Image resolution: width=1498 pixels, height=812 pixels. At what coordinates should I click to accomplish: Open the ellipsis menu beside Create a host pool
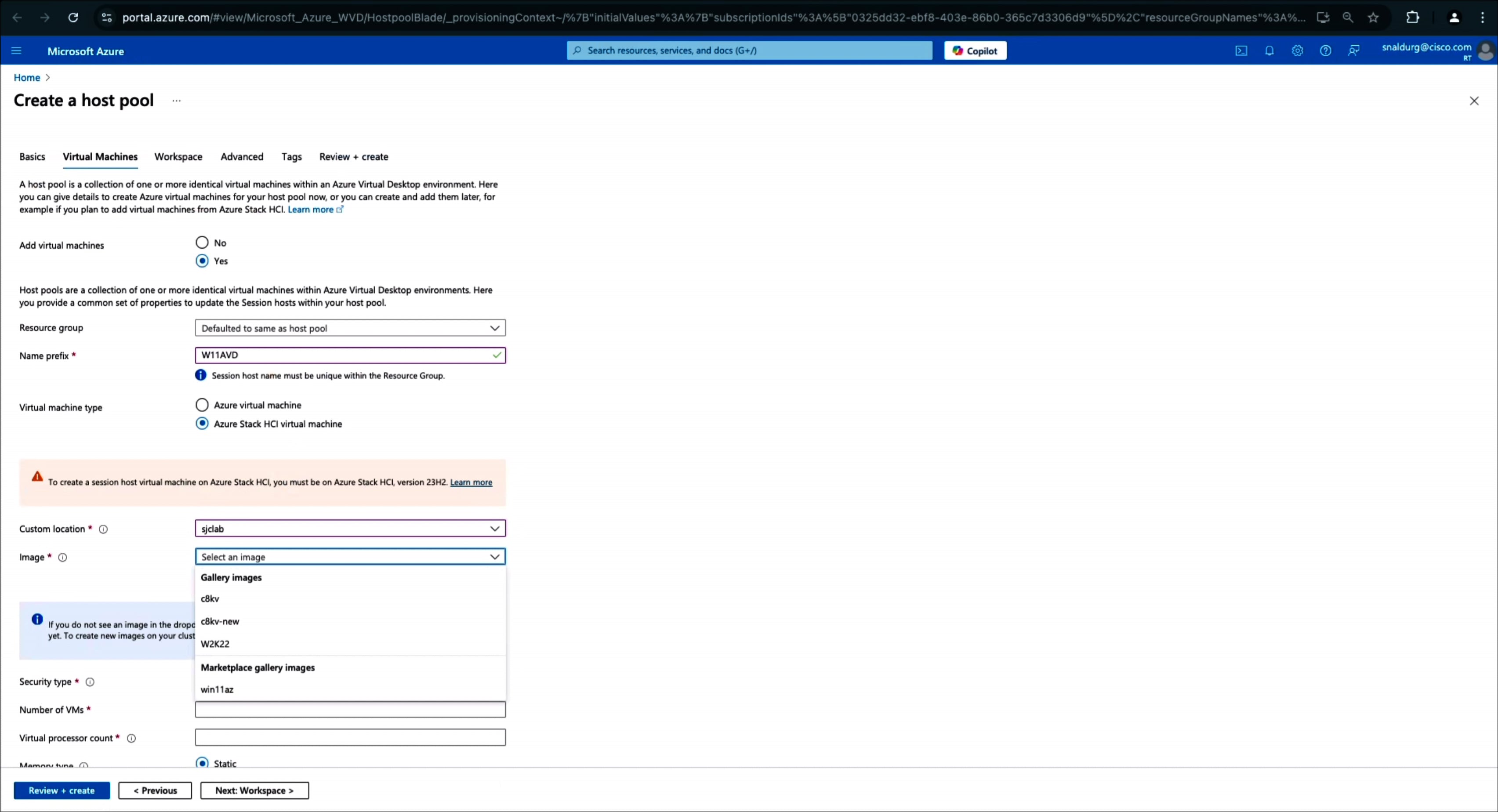point(177,101)
